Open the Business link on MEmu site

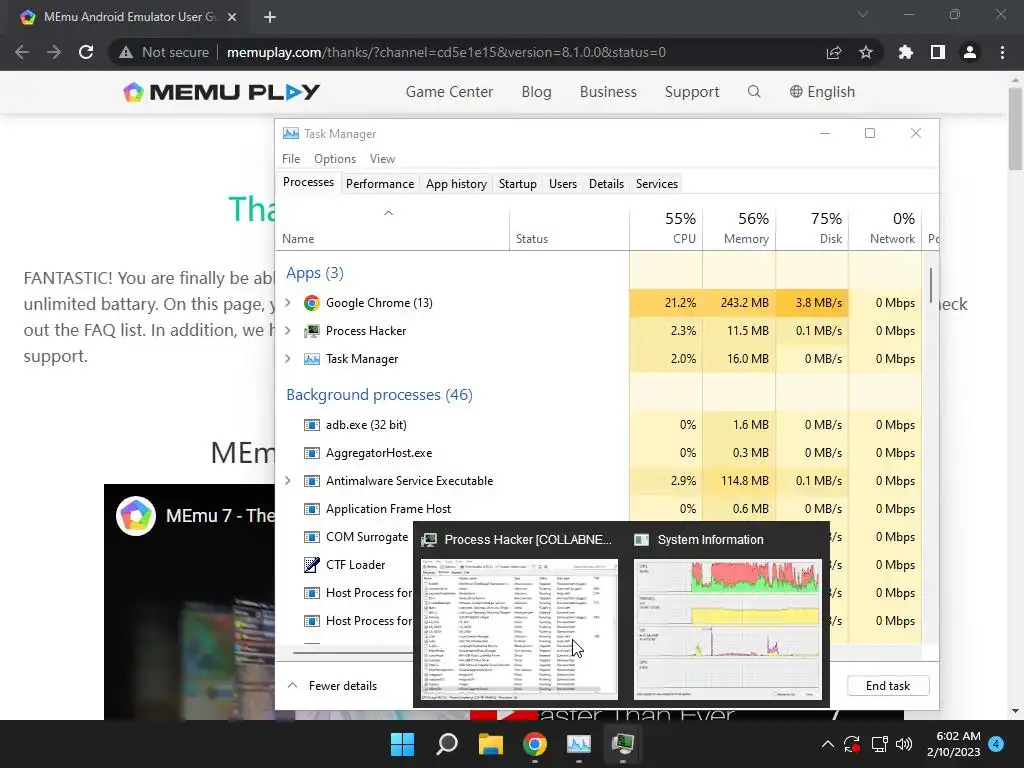click(608, 92)
